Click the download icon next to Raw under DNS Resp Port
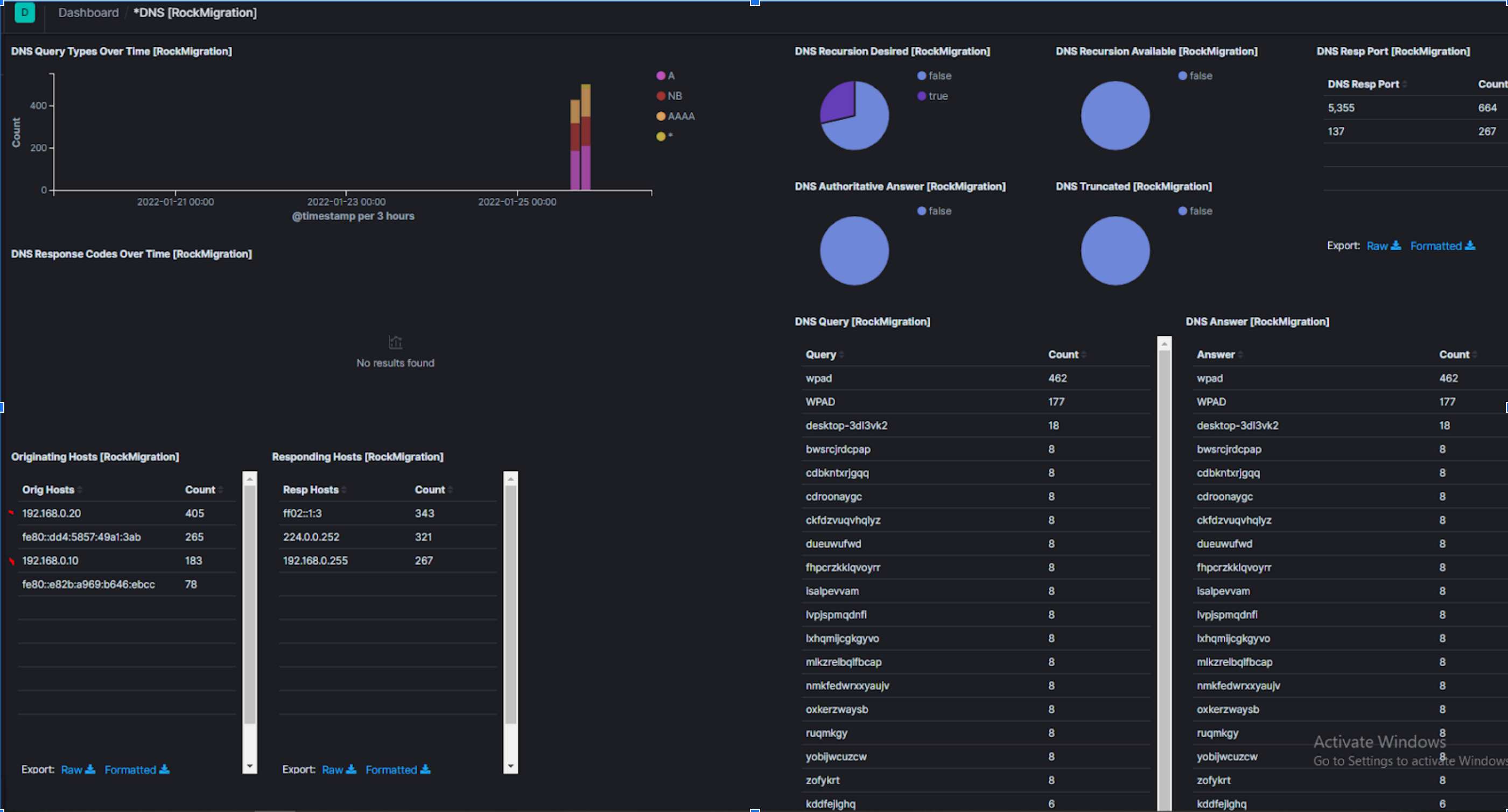1508x812 pixels. point(1397,246)
